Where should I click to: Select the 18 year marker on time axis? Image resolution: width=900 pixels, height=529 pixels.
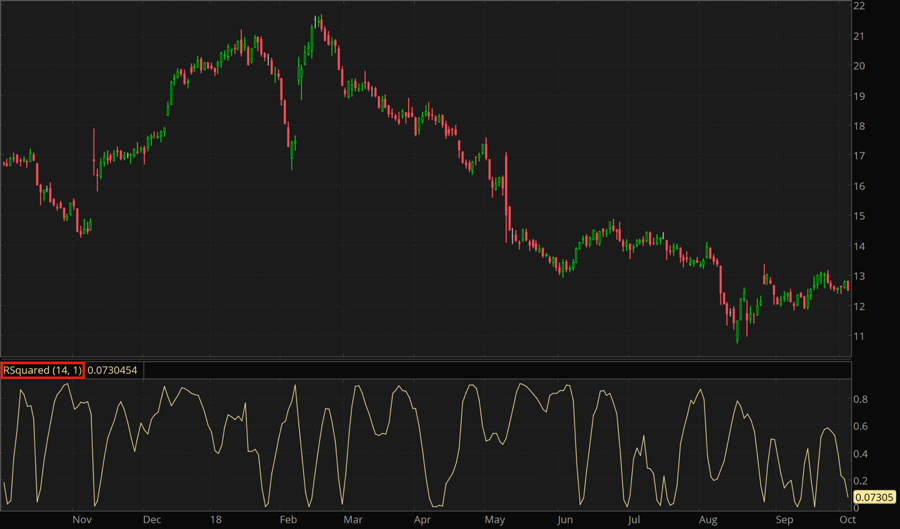217,520
